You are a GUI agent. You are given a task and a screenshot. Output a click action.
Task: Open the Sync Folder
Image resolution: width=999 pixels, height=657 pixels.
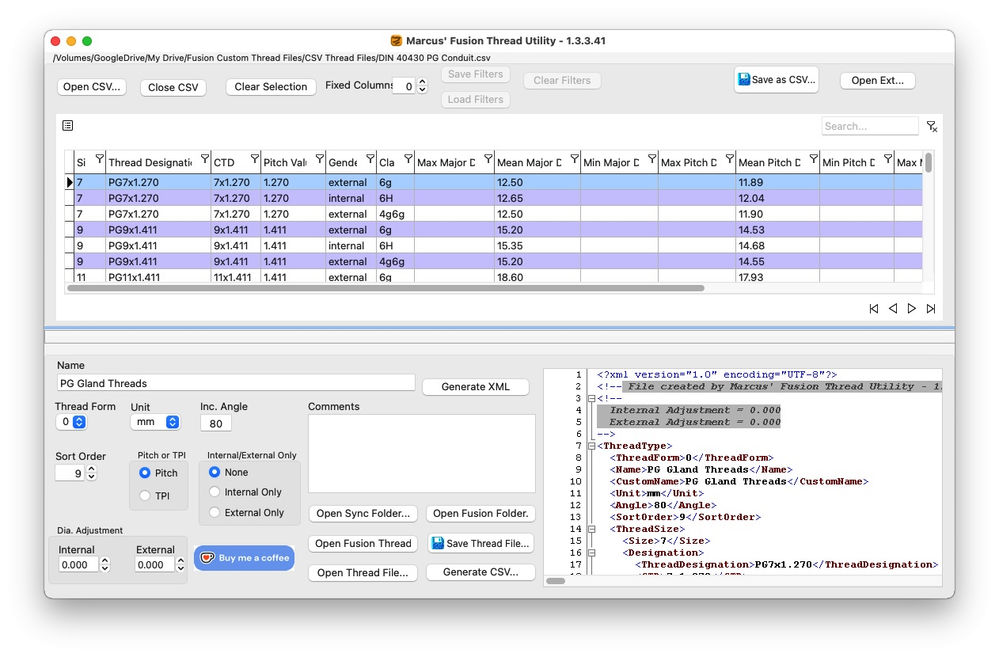[363, 514]
